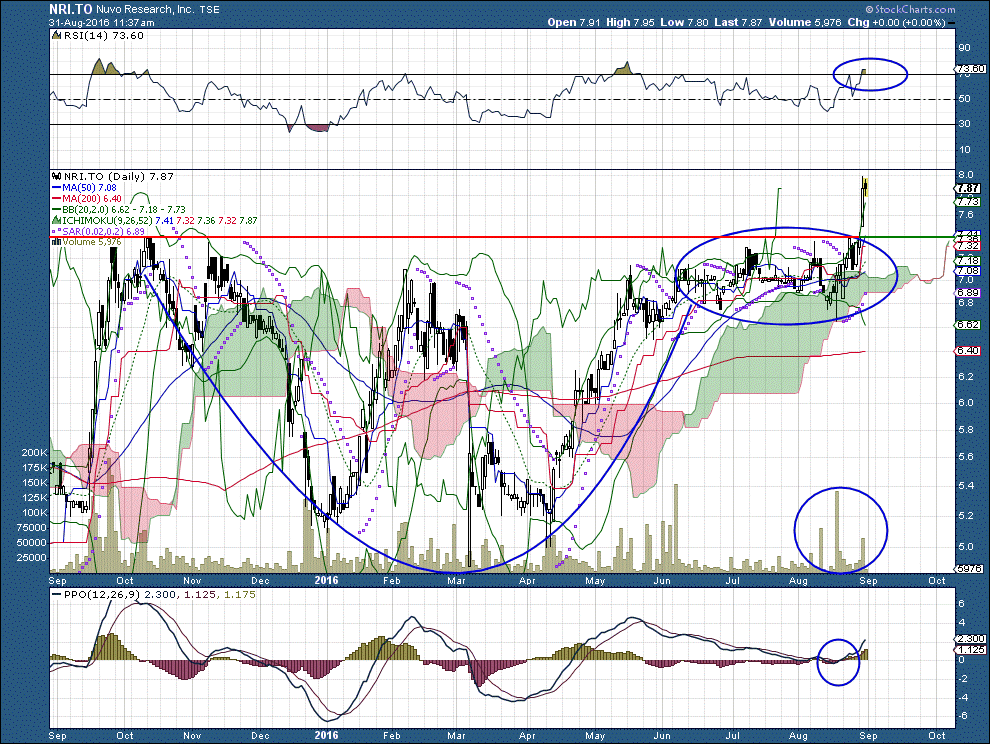Click the High 7.95 value
This screenshot has height=744, width=990.
click(630, 22)
